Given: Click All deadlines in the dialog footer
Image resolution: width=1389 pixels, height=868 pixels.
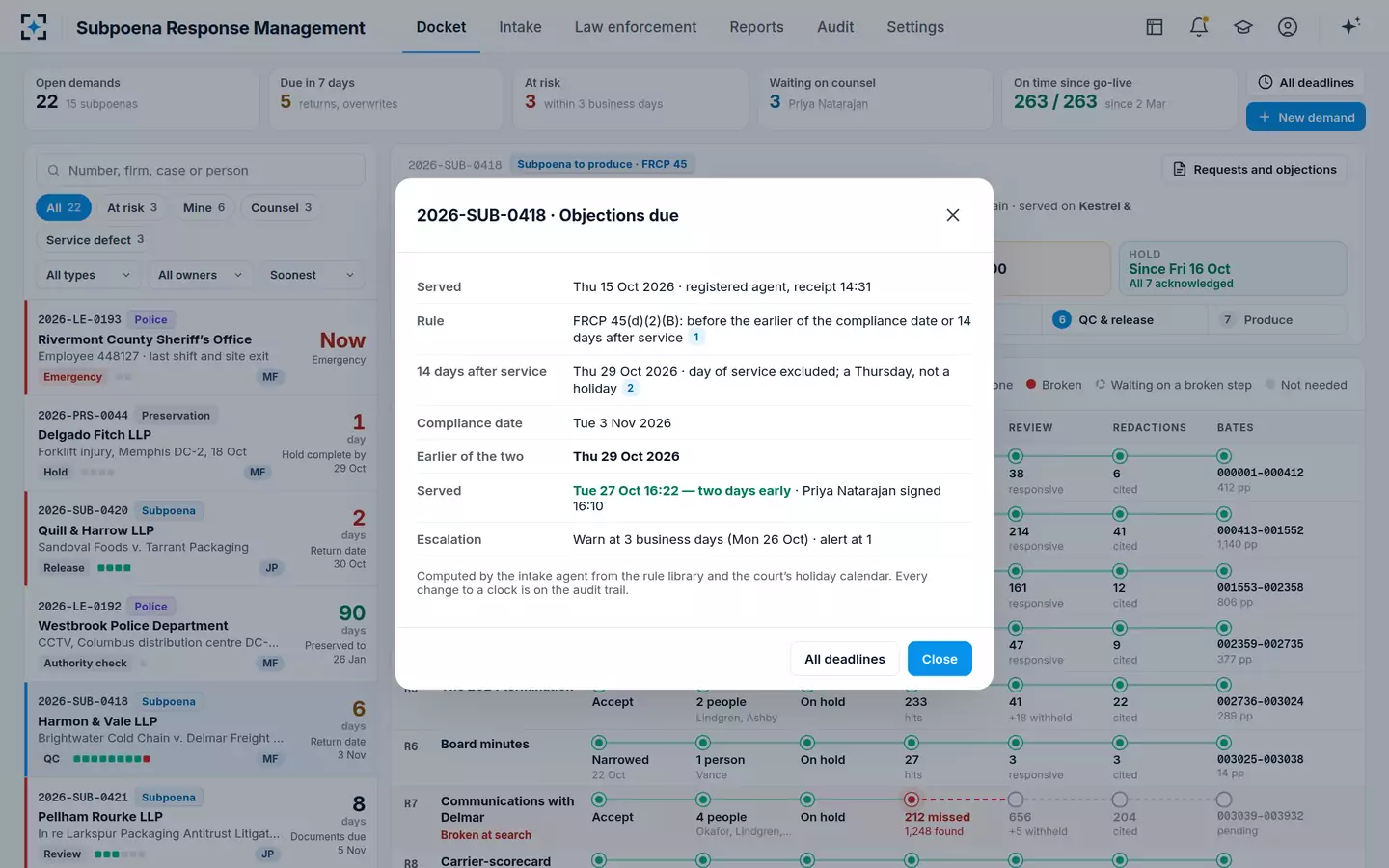Looking at the screenshot, I should pos(845,659).
